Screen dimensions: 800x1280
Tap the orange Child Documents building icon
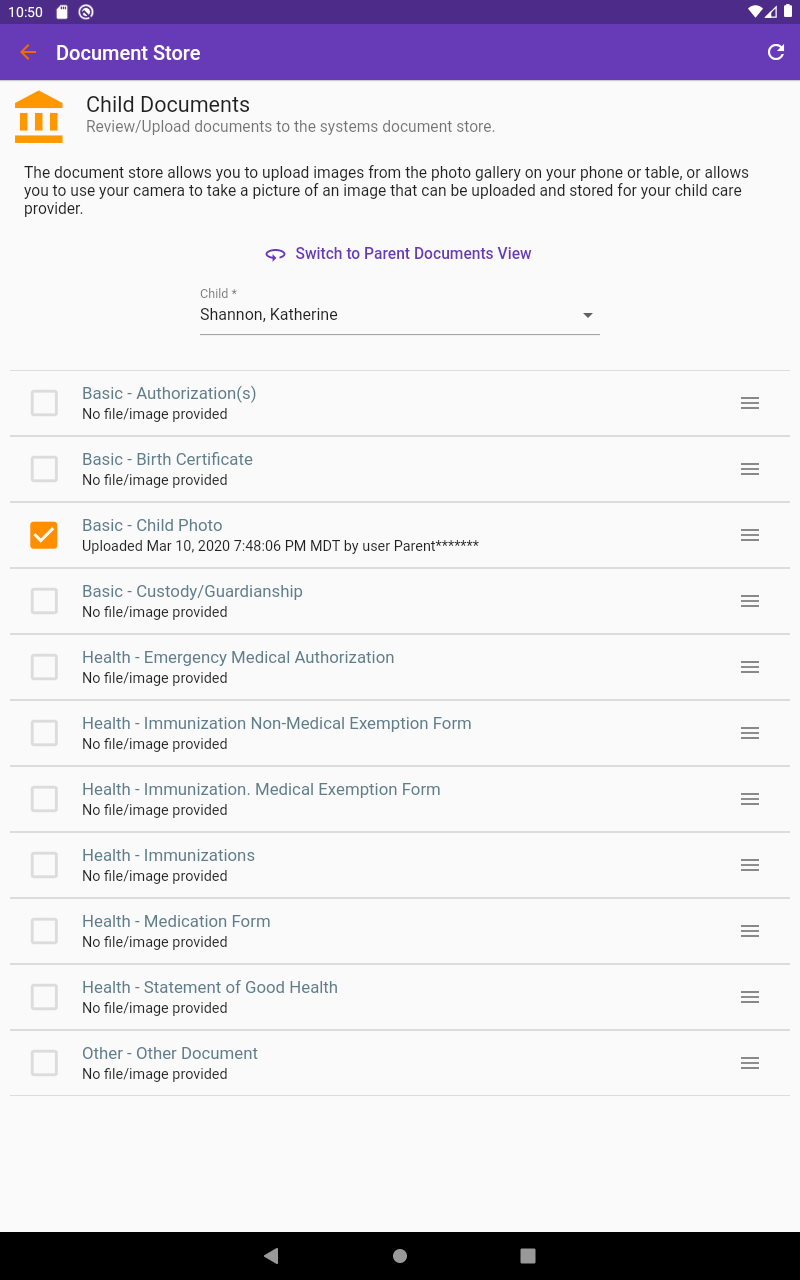(39, 116)
